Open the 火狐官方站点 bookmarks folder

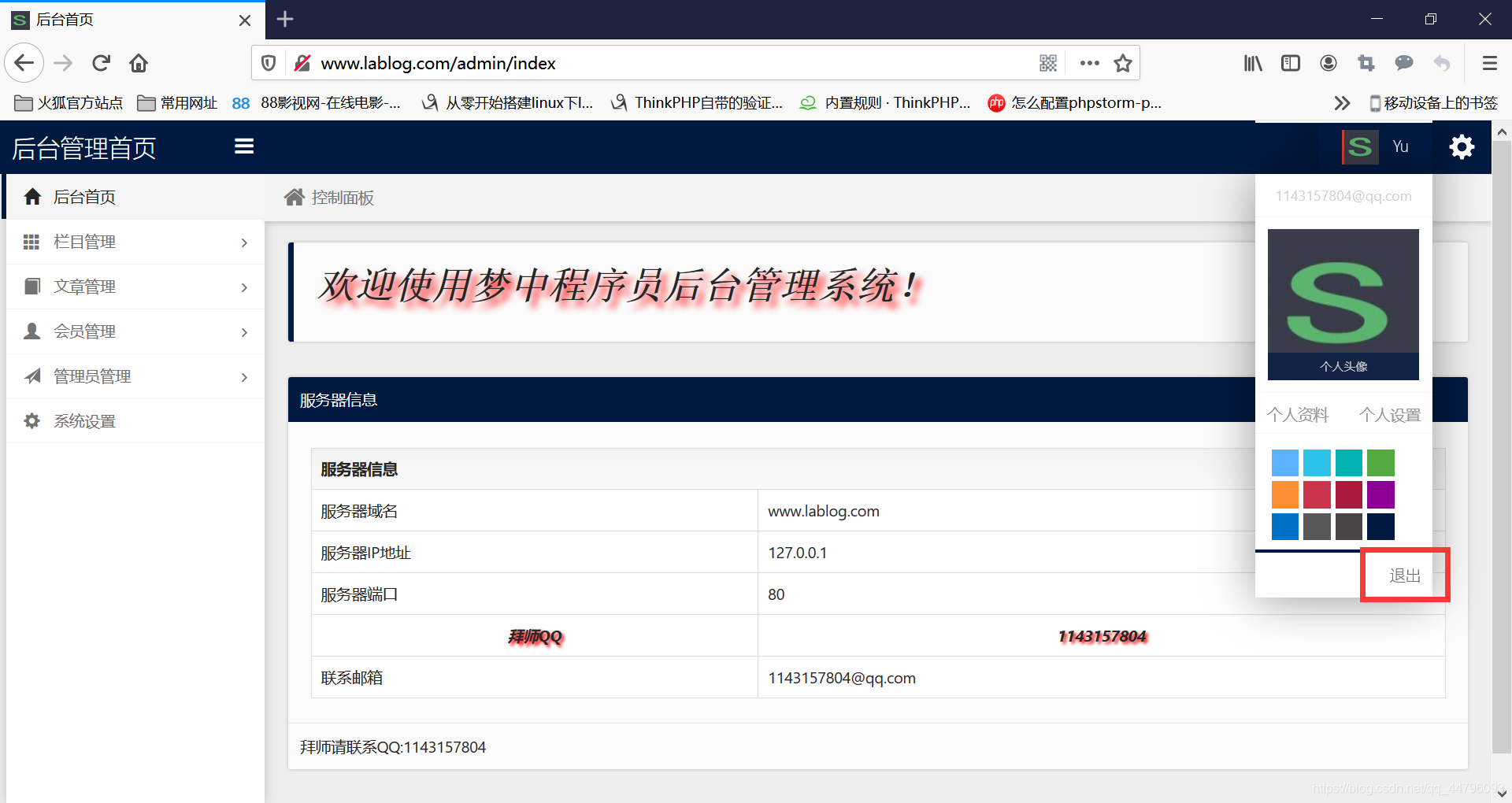coord(69,103)
